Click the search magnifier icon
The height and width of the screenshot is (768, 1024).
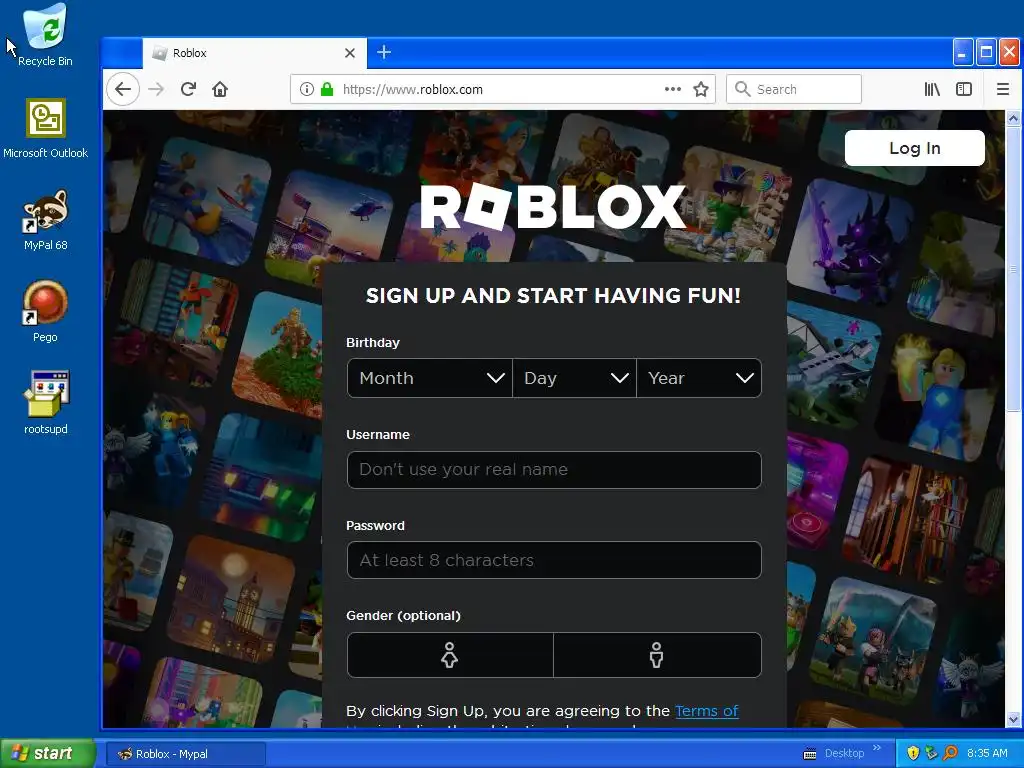point(743,89)
